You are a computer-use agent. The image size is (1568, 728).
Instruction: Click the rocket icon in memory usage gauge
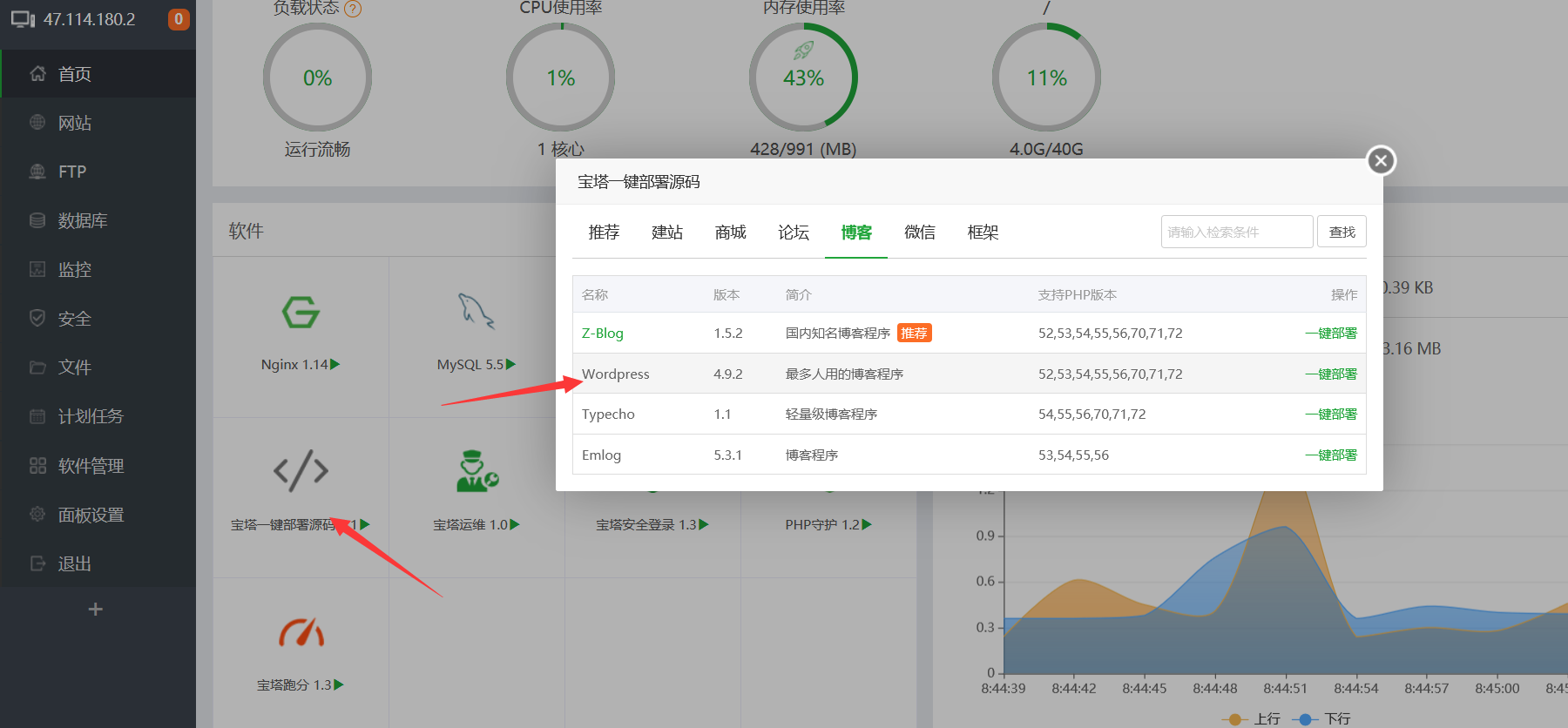pos(803,51)
